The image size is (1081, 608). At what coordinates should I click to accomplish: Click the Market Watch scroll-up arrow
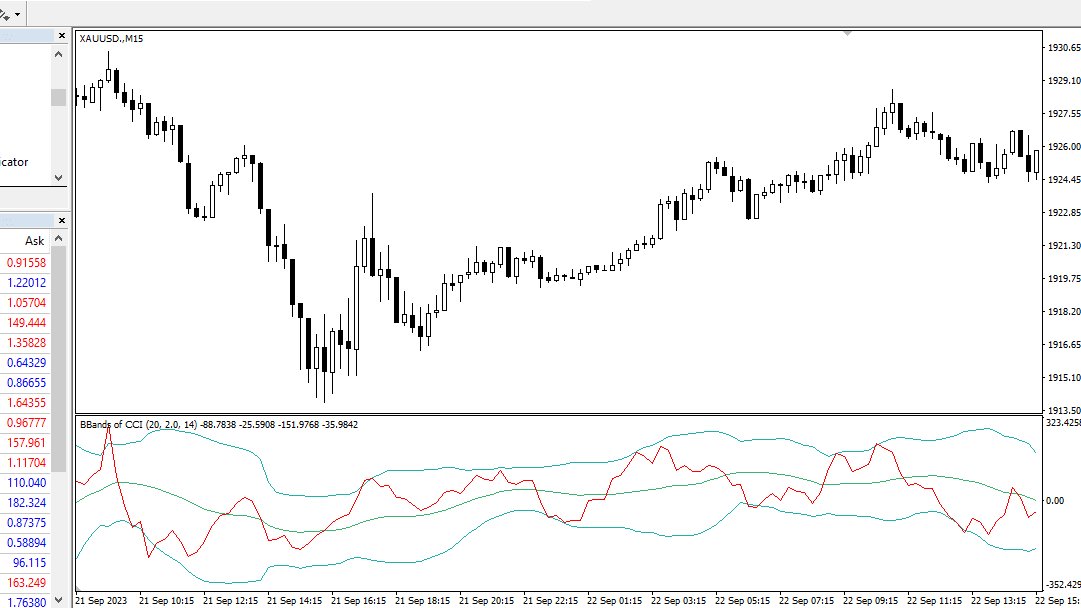pyautogui.click(x=59, y=239)
